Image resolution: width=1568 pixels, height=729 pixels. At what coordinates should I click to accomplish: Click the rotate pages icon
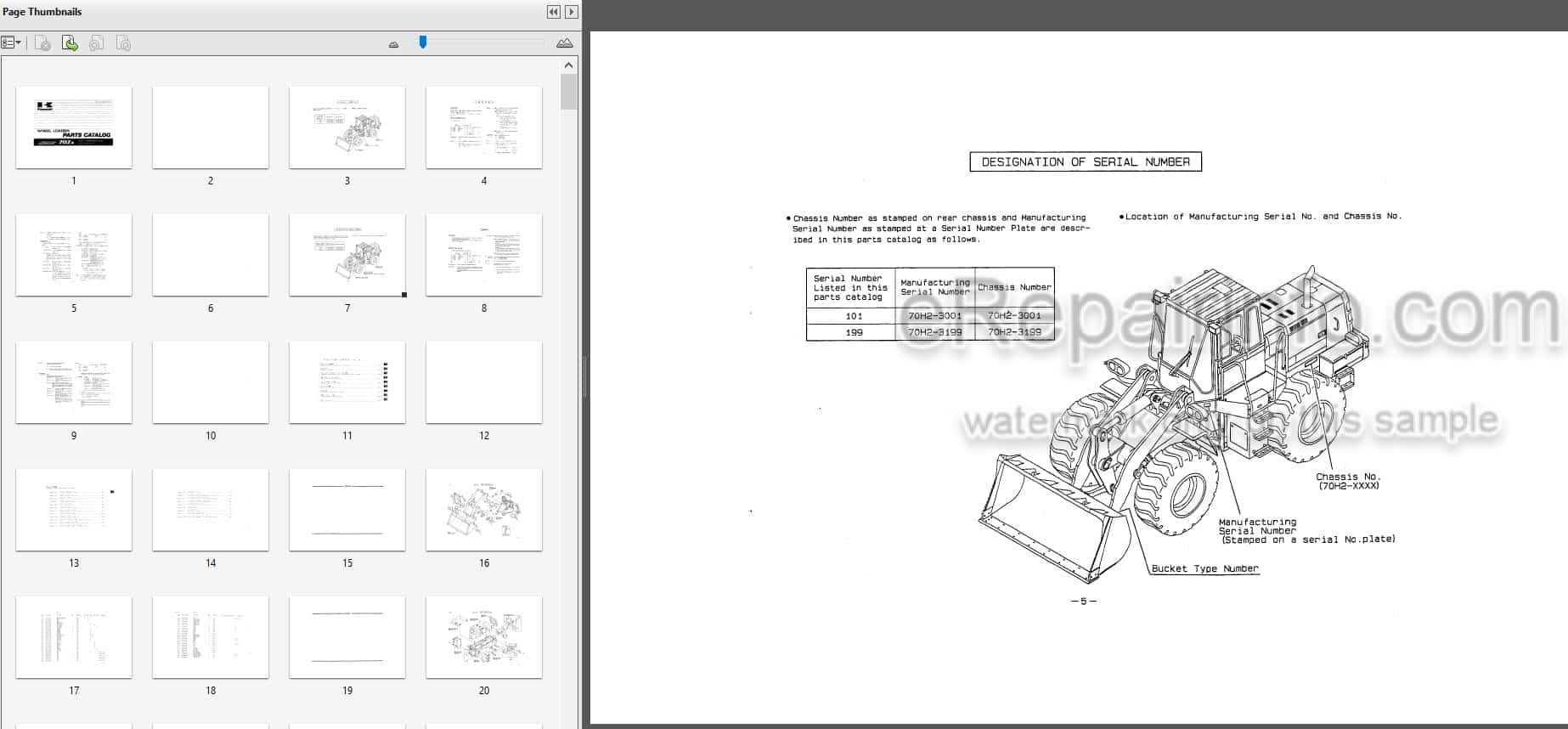(x=97, y=43)
